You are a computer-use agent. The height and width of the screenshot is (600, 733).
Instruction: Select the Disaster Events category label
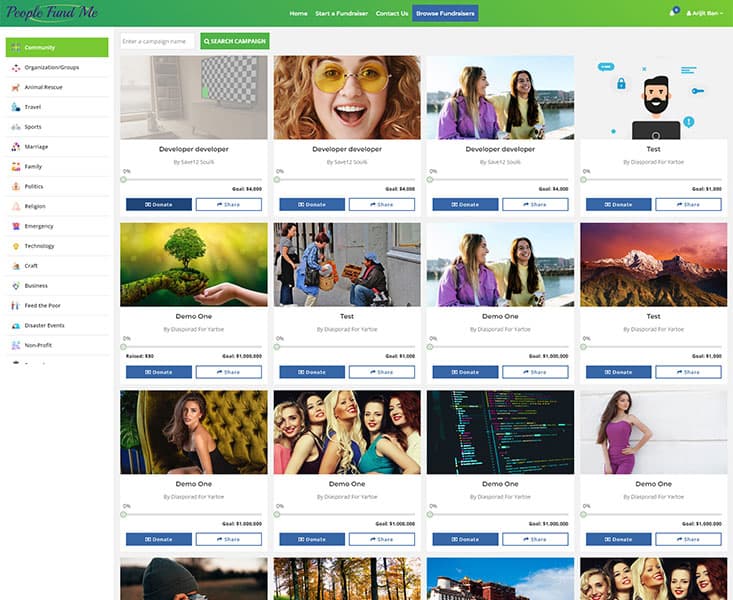point(44,325)
